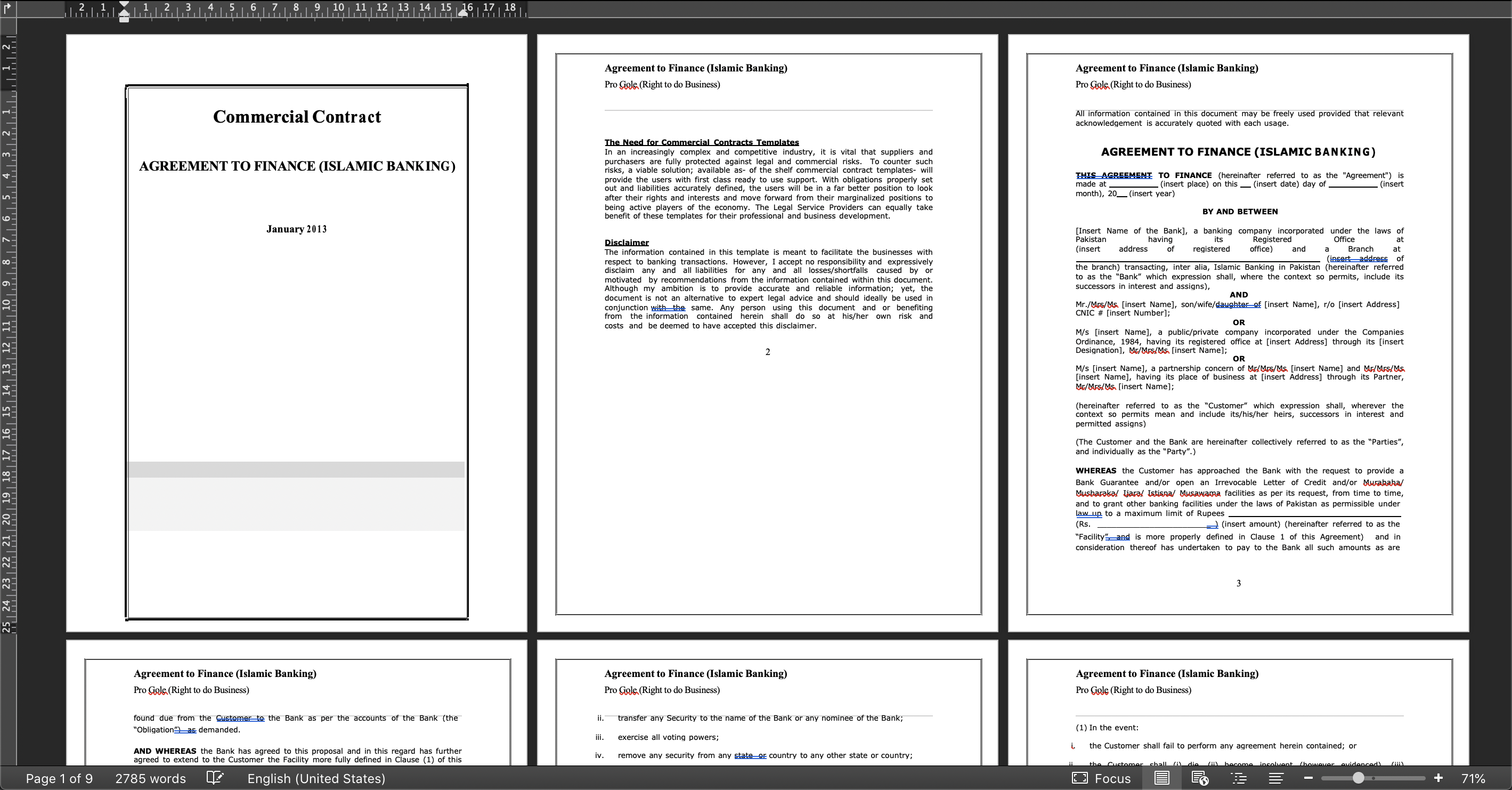Click the first line indent marker on ruler
Screen dimensions: 1512x790
point(124,5)
